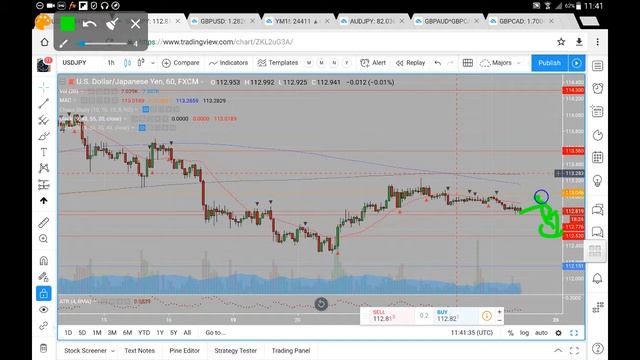
Task: Create an Alert
Action: coord(373,63)
